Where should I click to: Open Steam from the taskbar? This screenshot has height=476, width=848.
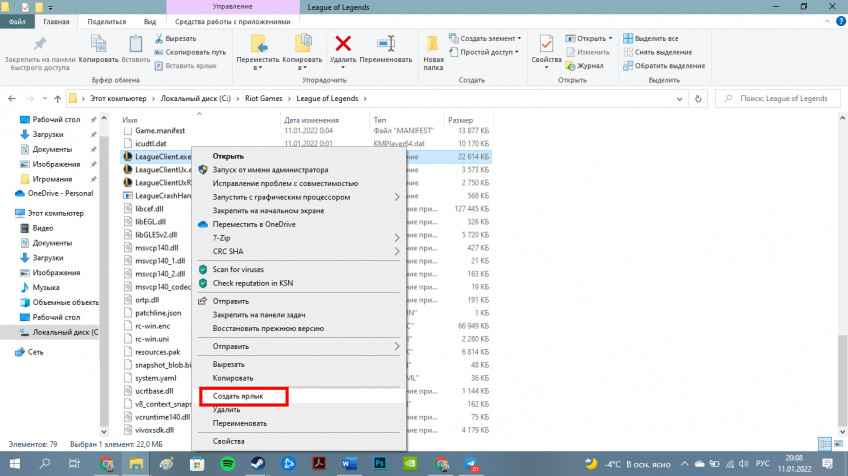click(257, 464)
